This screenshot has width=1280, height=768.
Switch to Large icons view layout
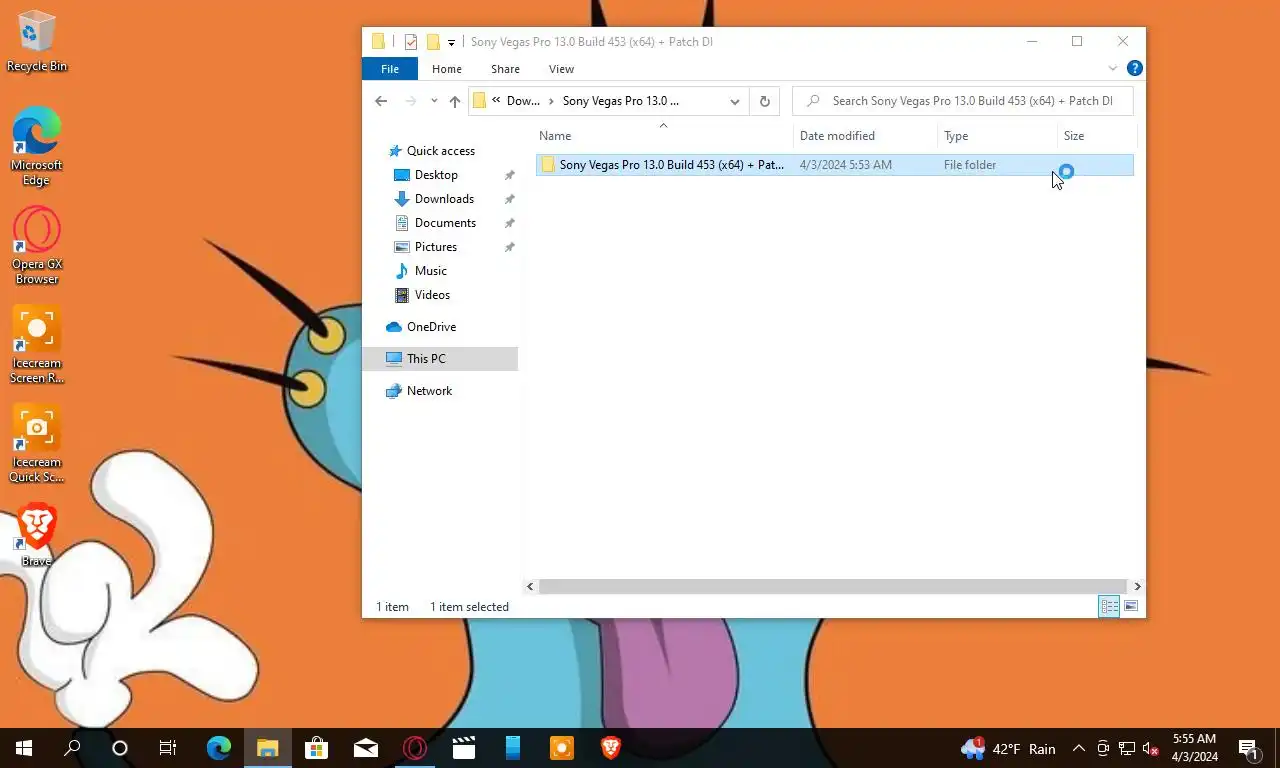(1131, 606)
